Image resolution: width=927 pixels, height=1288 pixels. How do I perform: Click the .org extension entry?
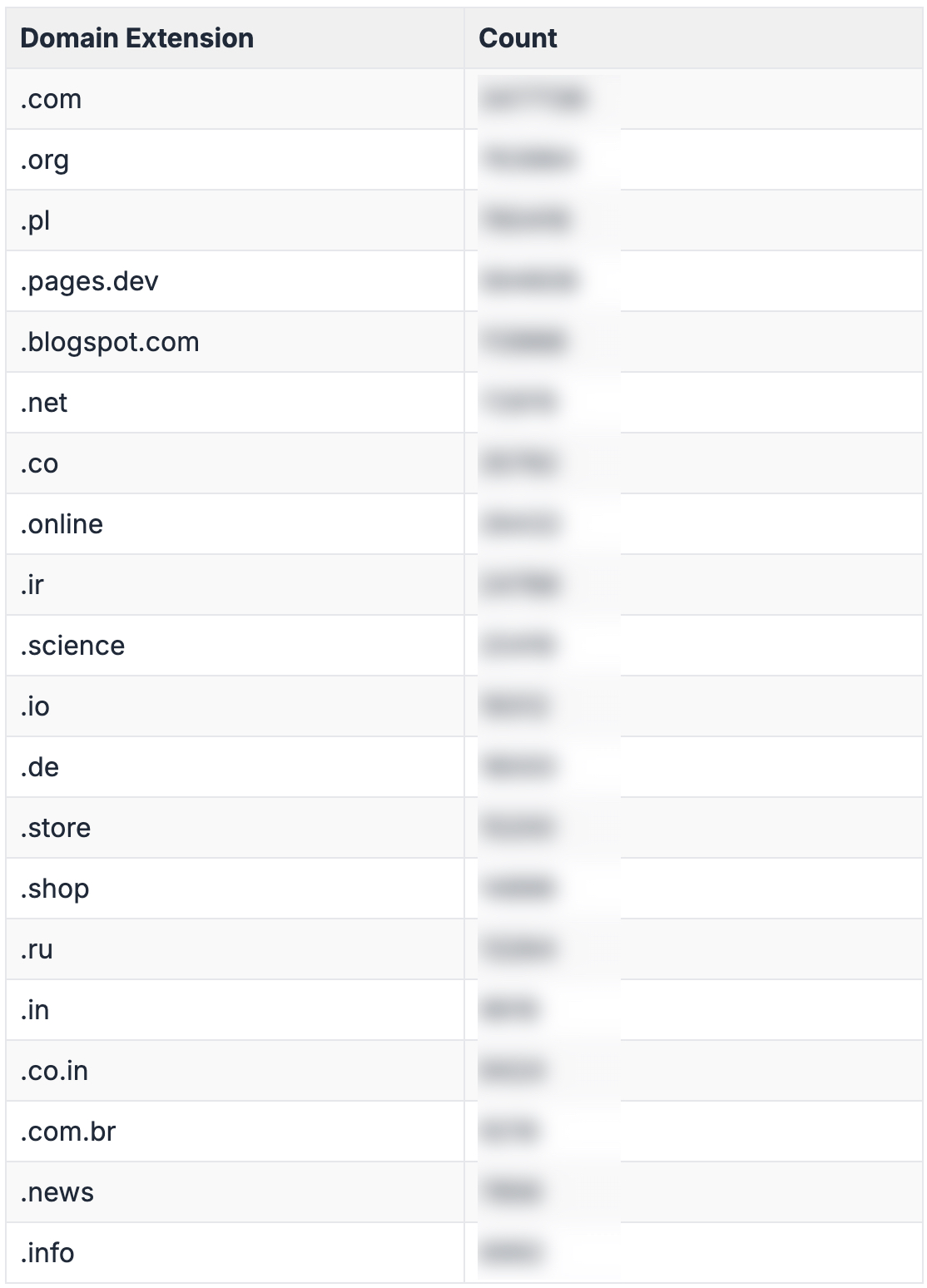pos(45,160)
